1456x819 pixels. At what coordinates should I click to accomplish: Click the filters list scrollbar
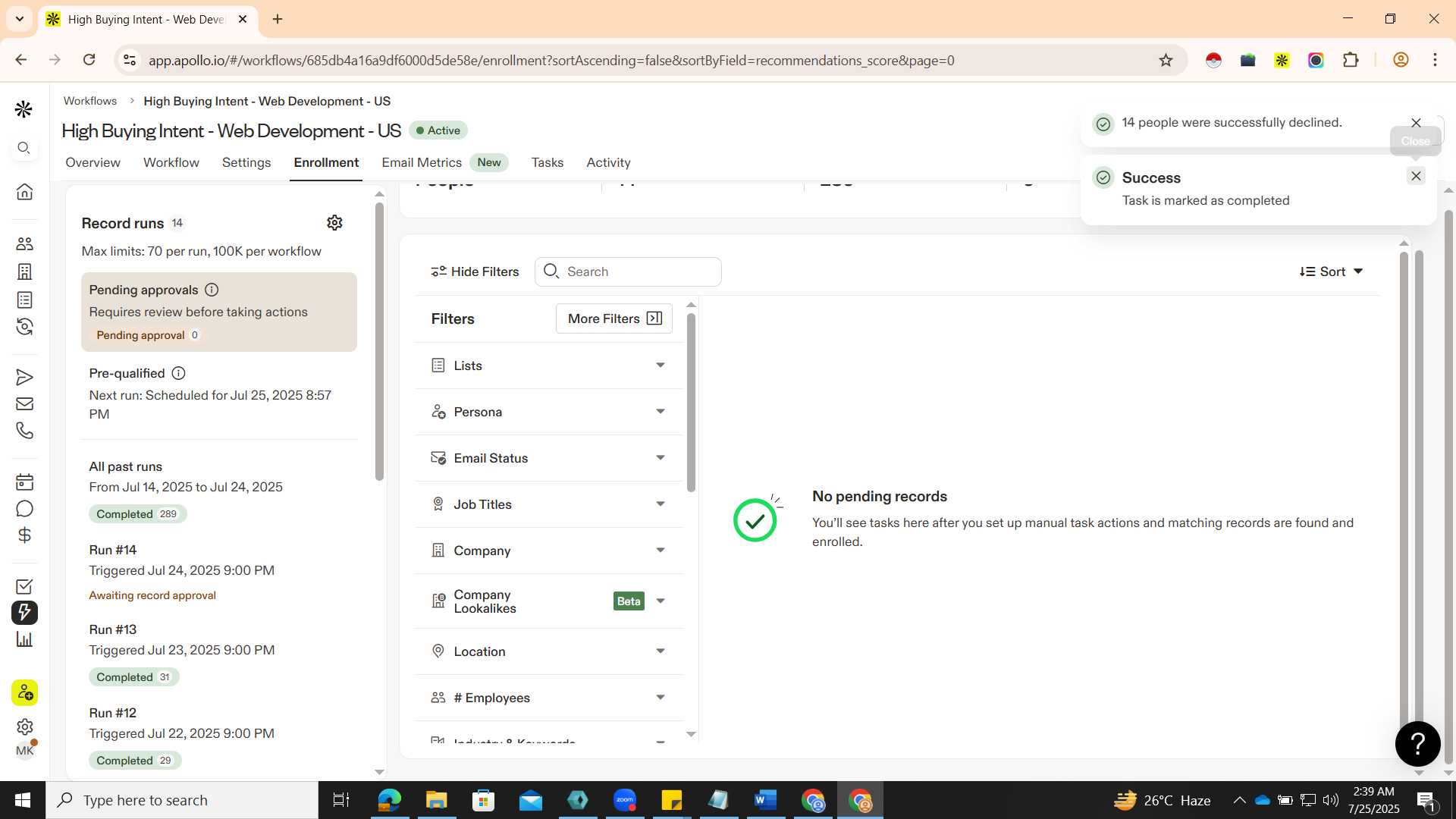point(691,402)
